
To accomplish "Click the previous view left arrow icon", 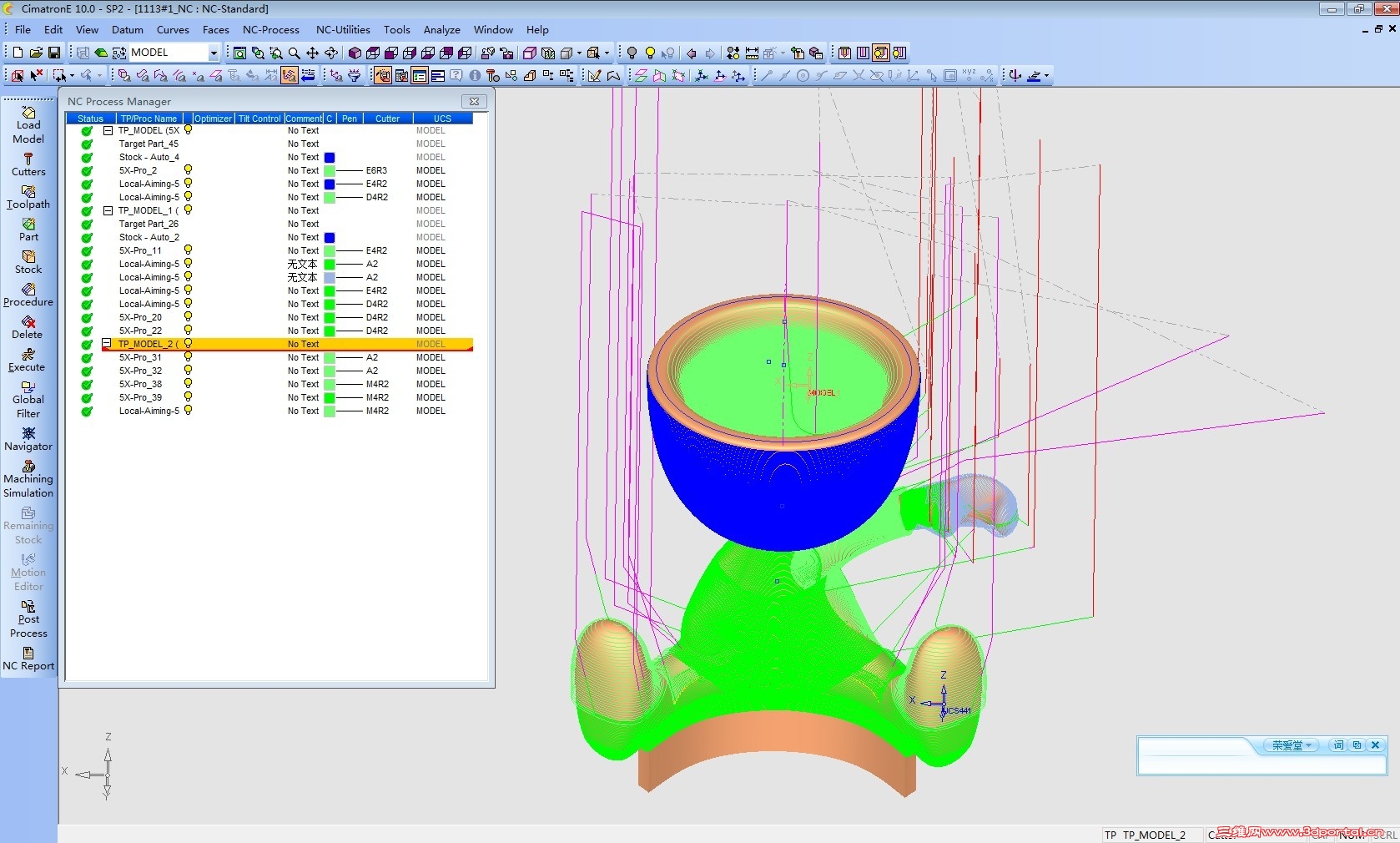I will click(691, 53).
